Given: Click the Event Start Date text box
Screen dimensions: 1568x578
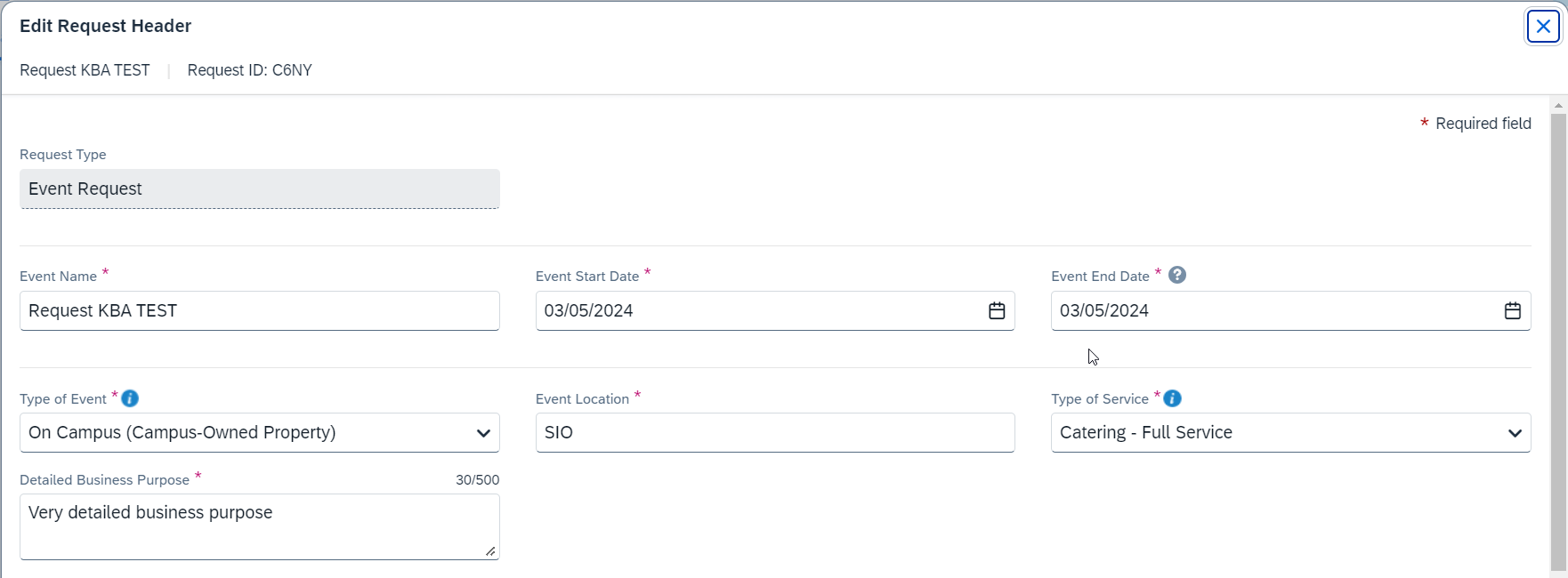Looking at the screenshot, I should [756, 310].
